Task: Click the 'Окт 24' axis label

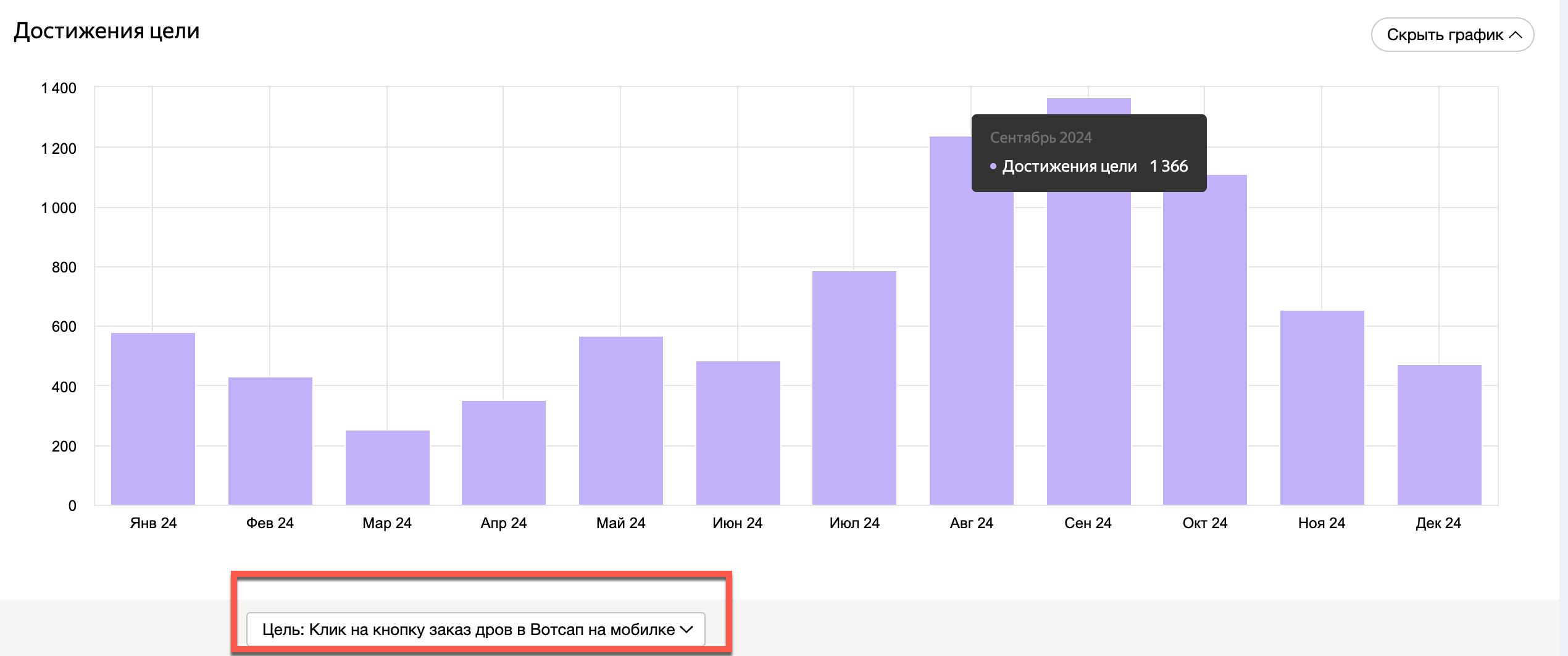Action: pos(1205,523)
